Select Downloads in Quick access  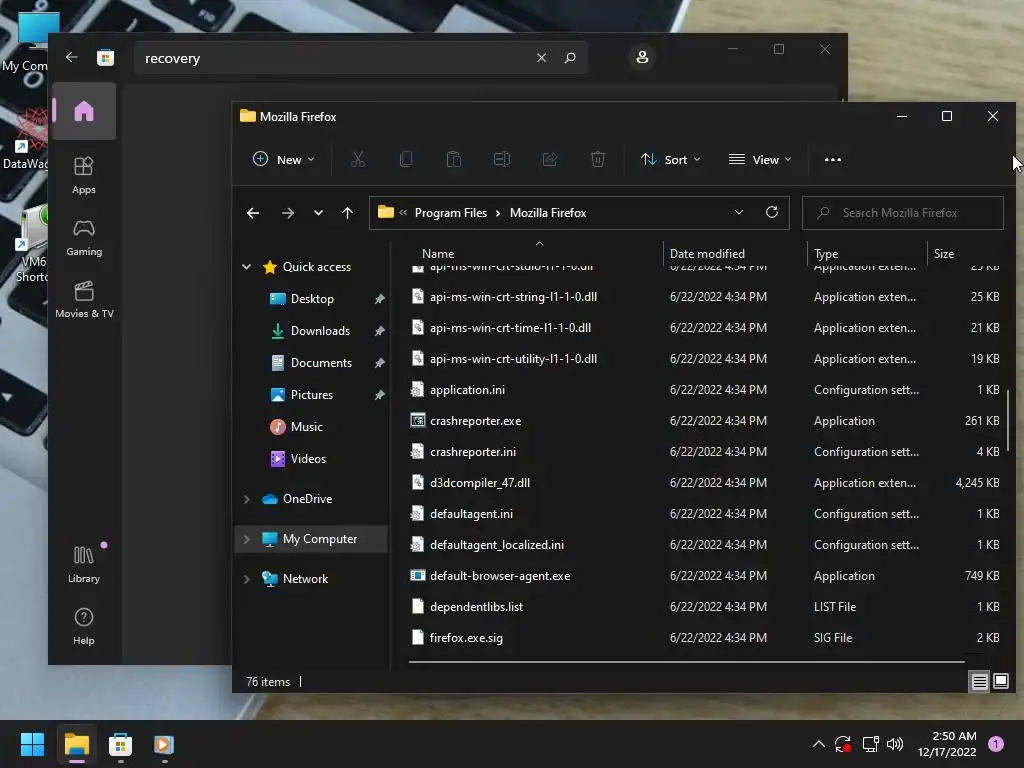pyautogui.click(x=320, y=330)
